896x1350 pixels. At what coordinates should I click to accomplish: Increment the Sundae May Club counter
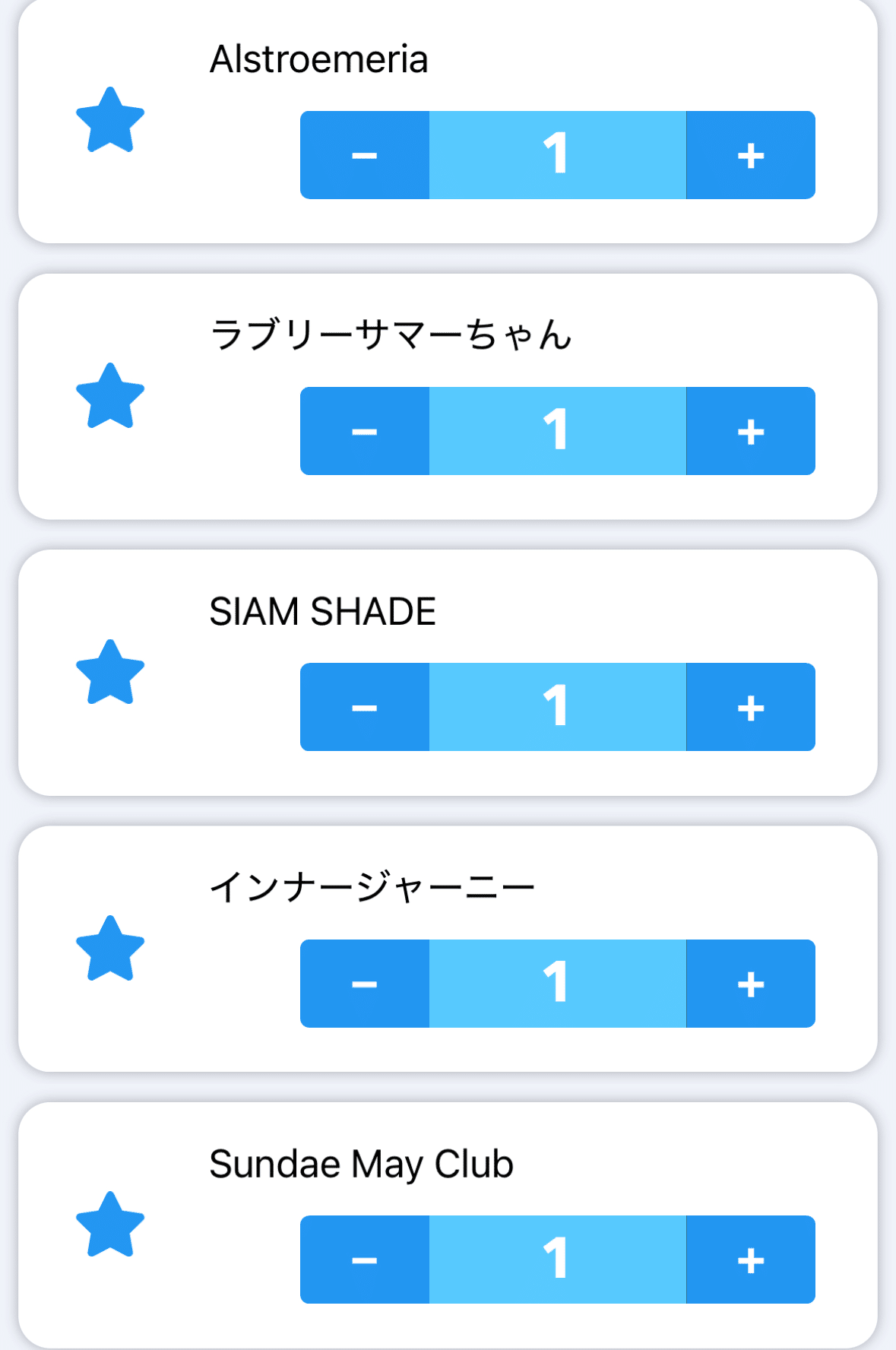(x=750, y=1260)
